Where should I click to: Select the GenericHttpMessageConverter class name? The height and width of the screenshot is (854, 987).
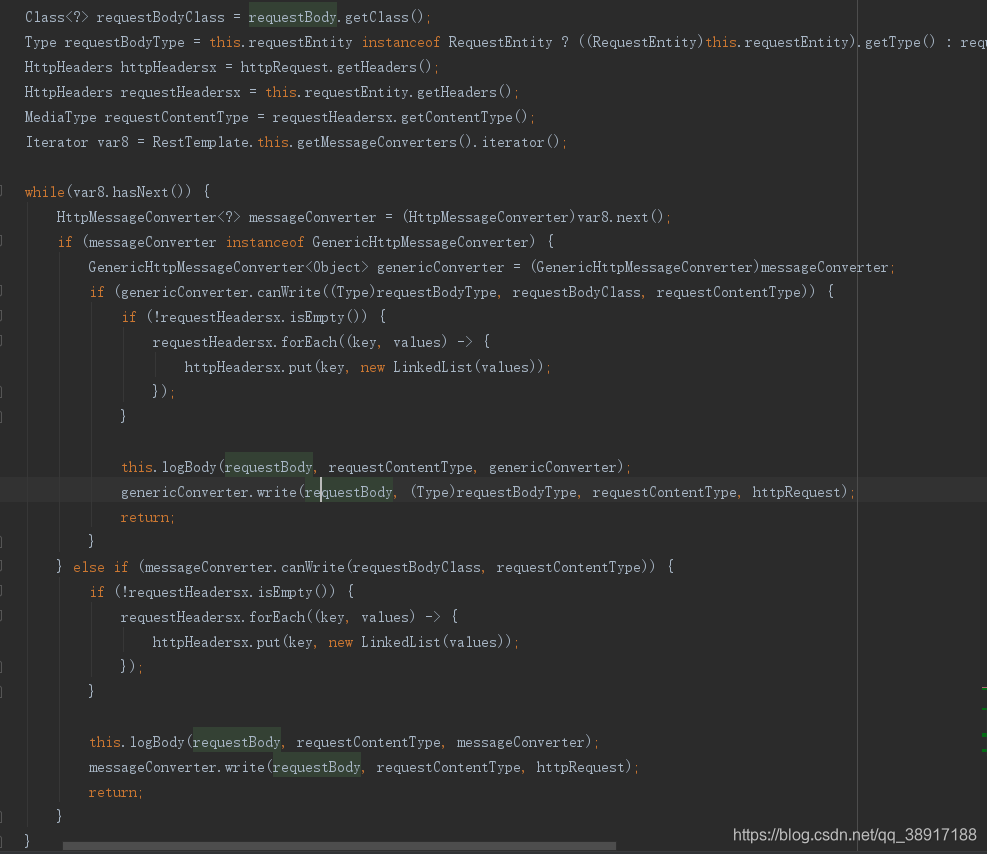[x=185, y=266]
